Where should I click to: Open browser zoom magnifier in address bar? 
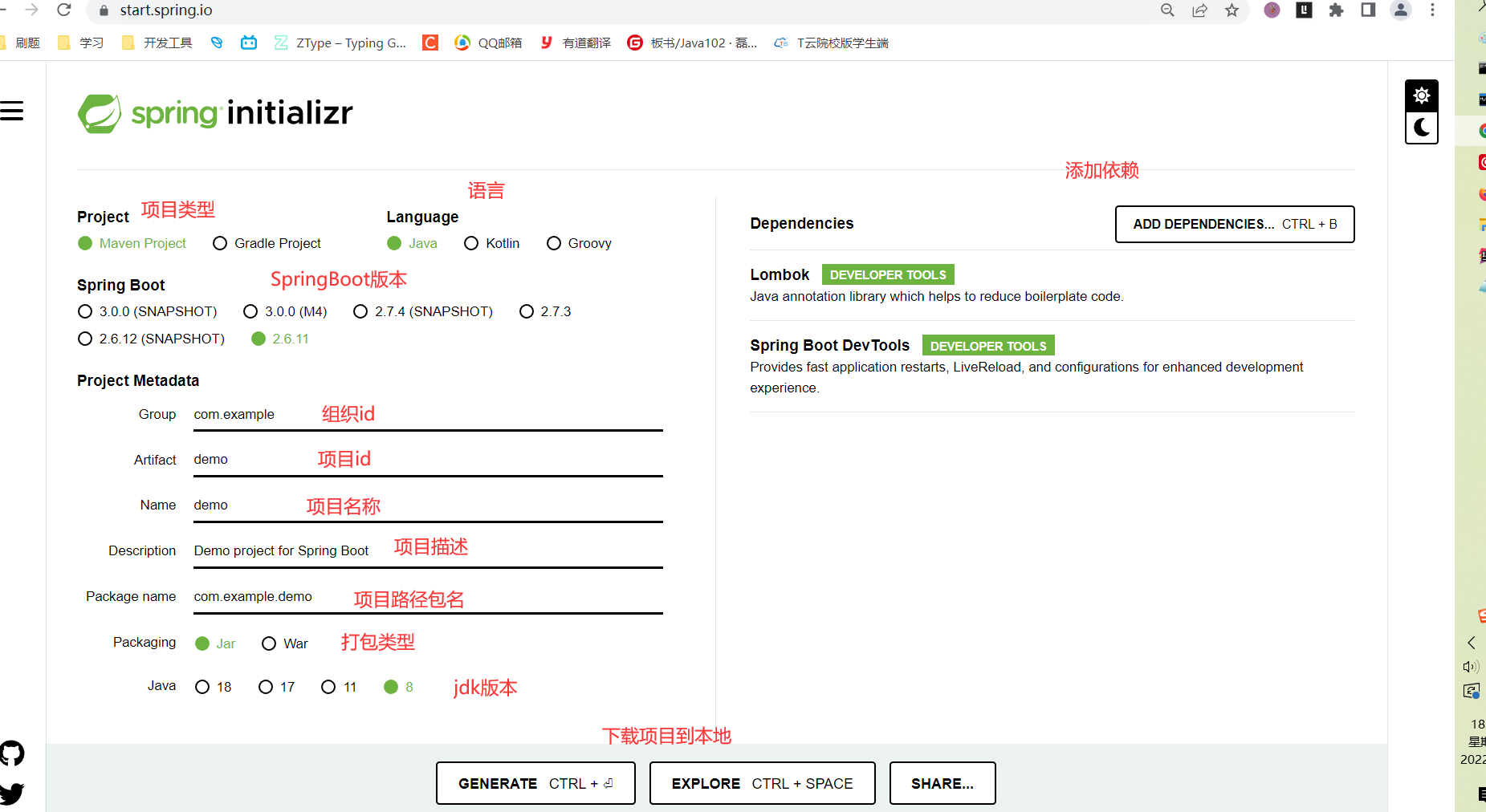tap(1167, 10)
